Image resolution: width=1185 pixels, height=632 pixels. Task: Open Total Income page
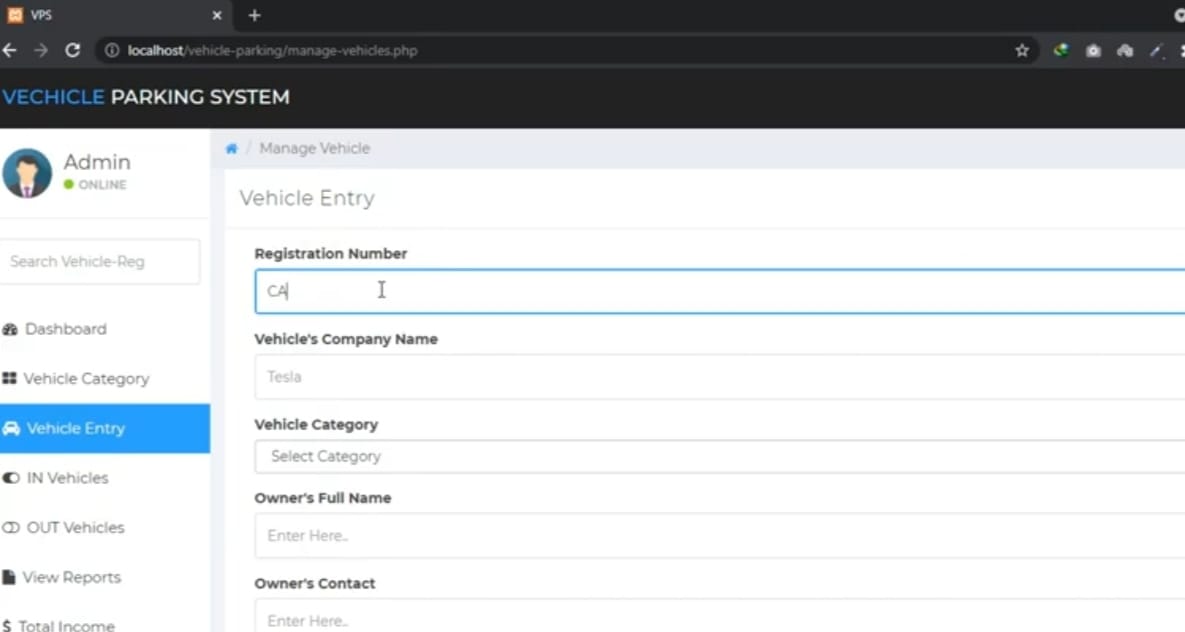coord(66,625)
